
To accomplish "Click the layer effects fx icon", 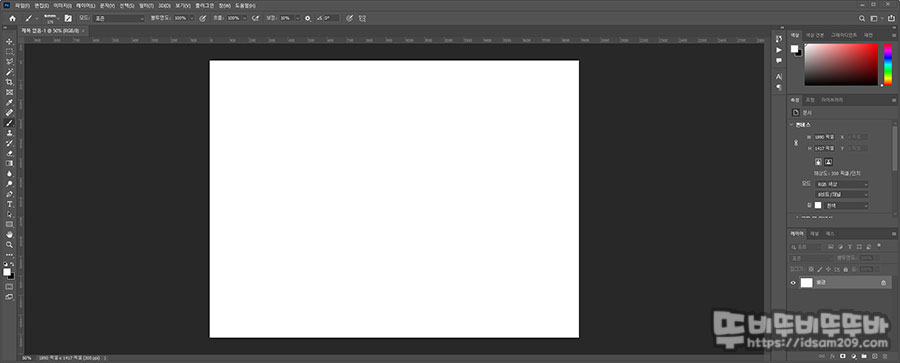I will pyautogui.click(x=832, y=356).
